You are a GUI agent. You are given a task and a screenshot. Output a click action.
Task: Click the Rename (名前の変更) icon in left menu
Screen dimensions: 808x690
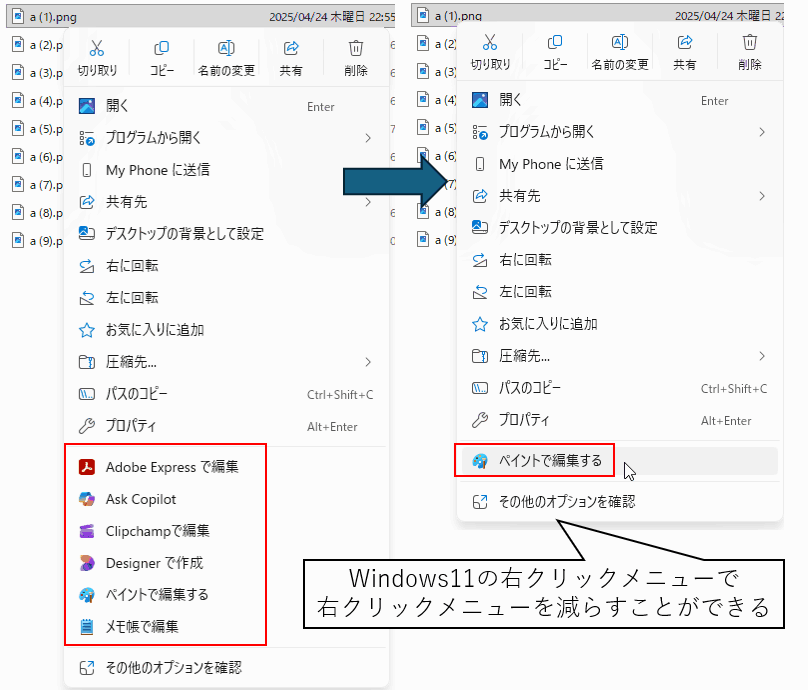click(226, 48)
